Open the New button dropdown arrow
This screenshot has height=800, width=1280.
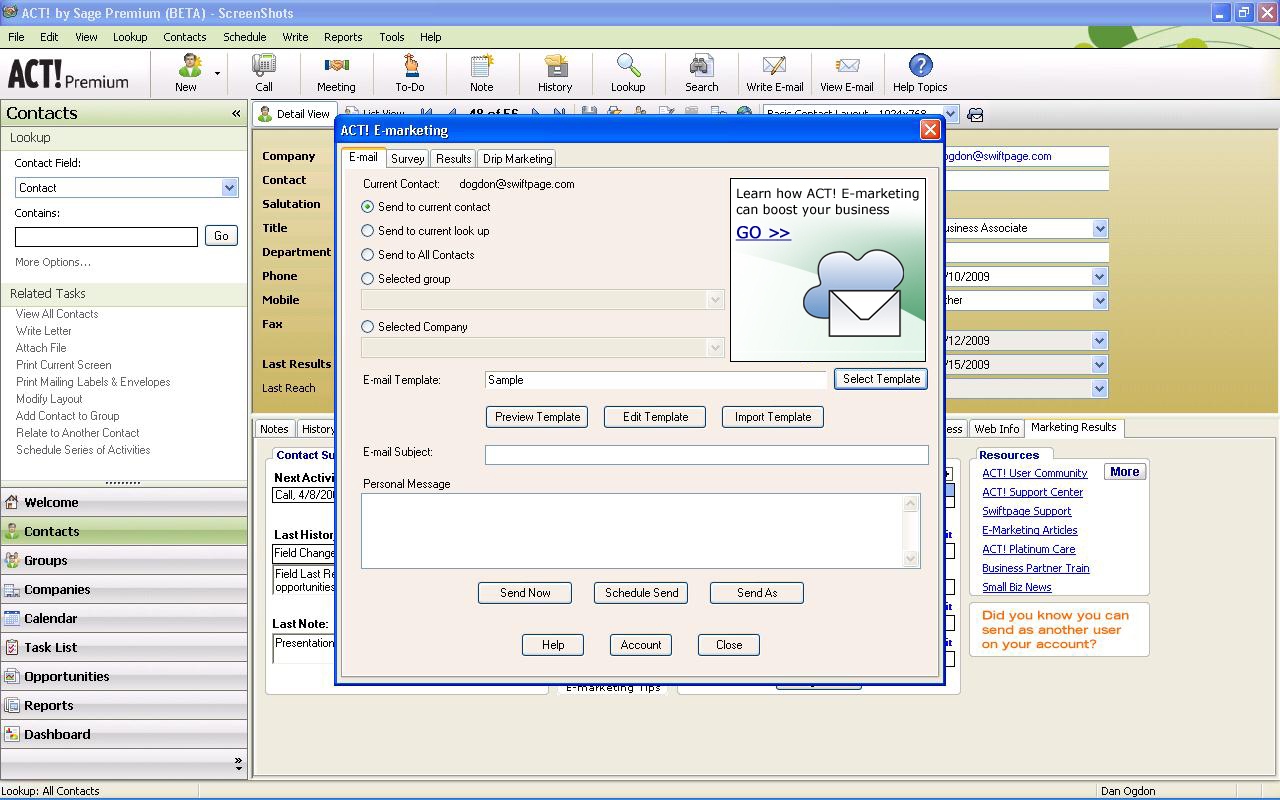[217, 73]
